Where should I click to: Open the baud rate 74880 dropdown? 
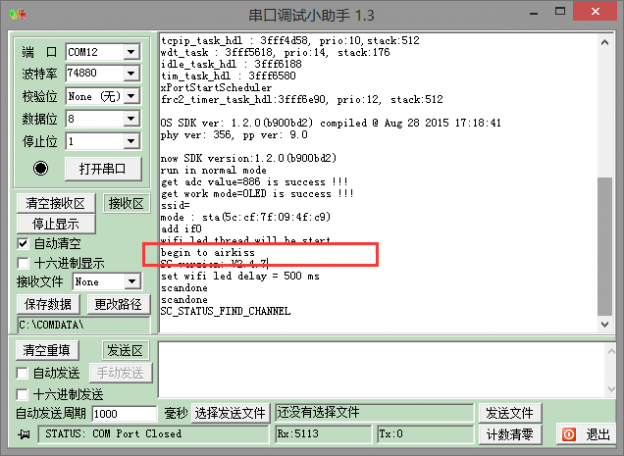[x=131, y=74]
